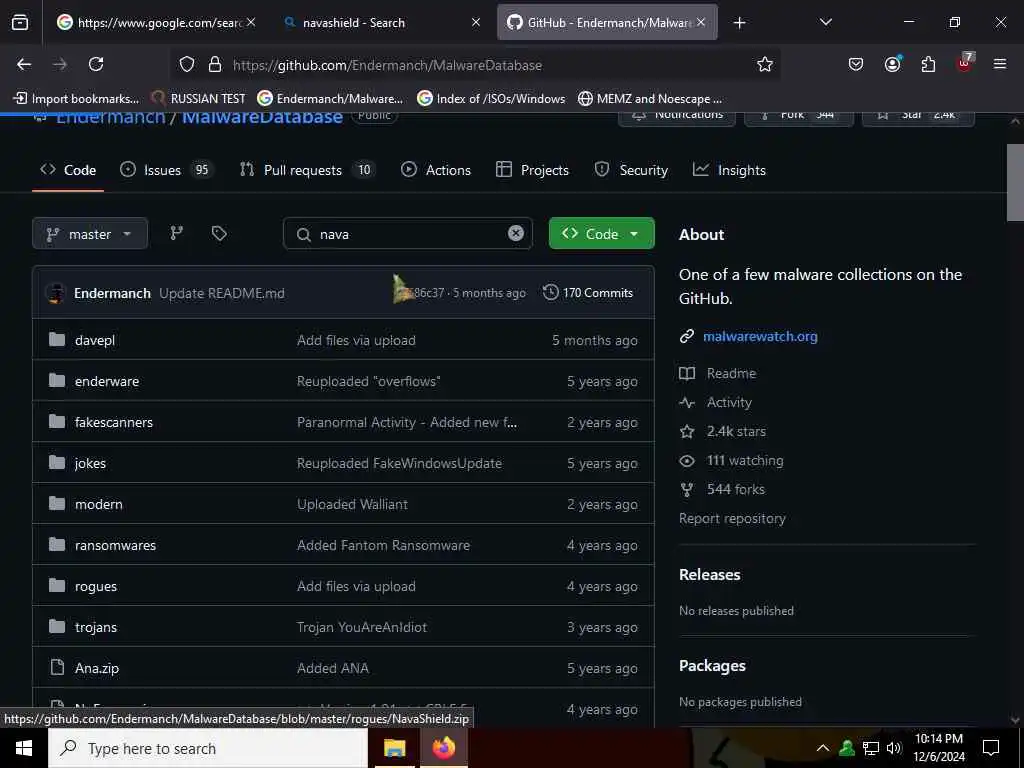Click the Windows taskbar search box
This screenshot has height=768, width=1024.
(x=208, y=748)
